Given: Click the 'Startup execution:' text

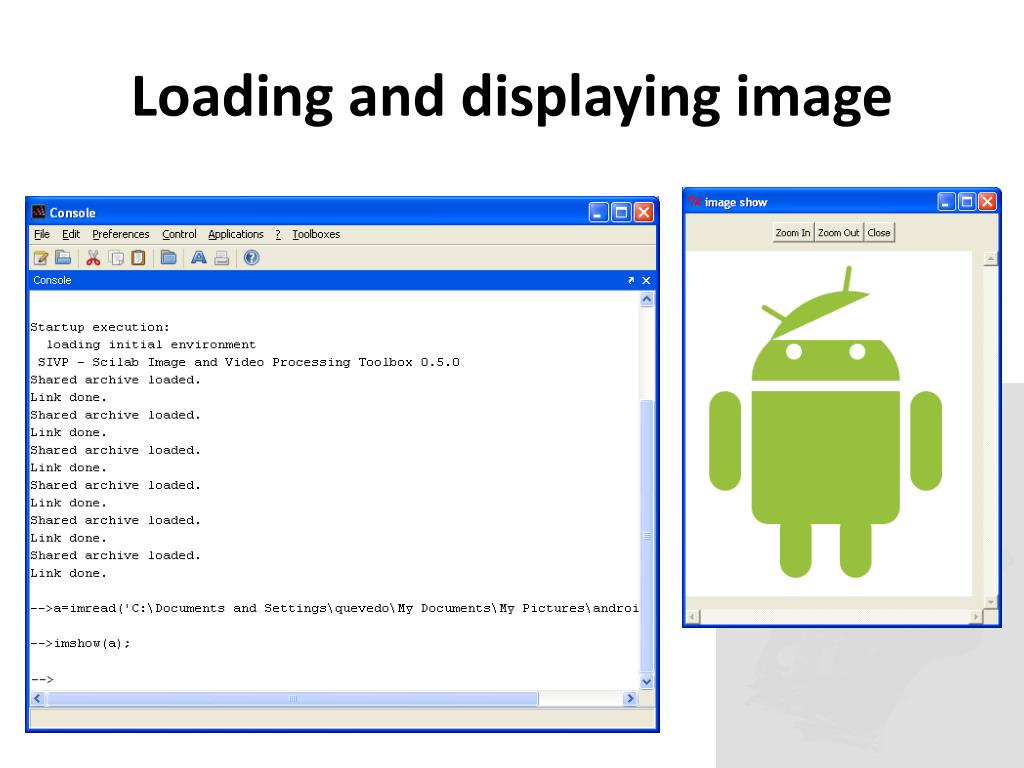Looking at the screenshot, I should click(x=100, y=327).
